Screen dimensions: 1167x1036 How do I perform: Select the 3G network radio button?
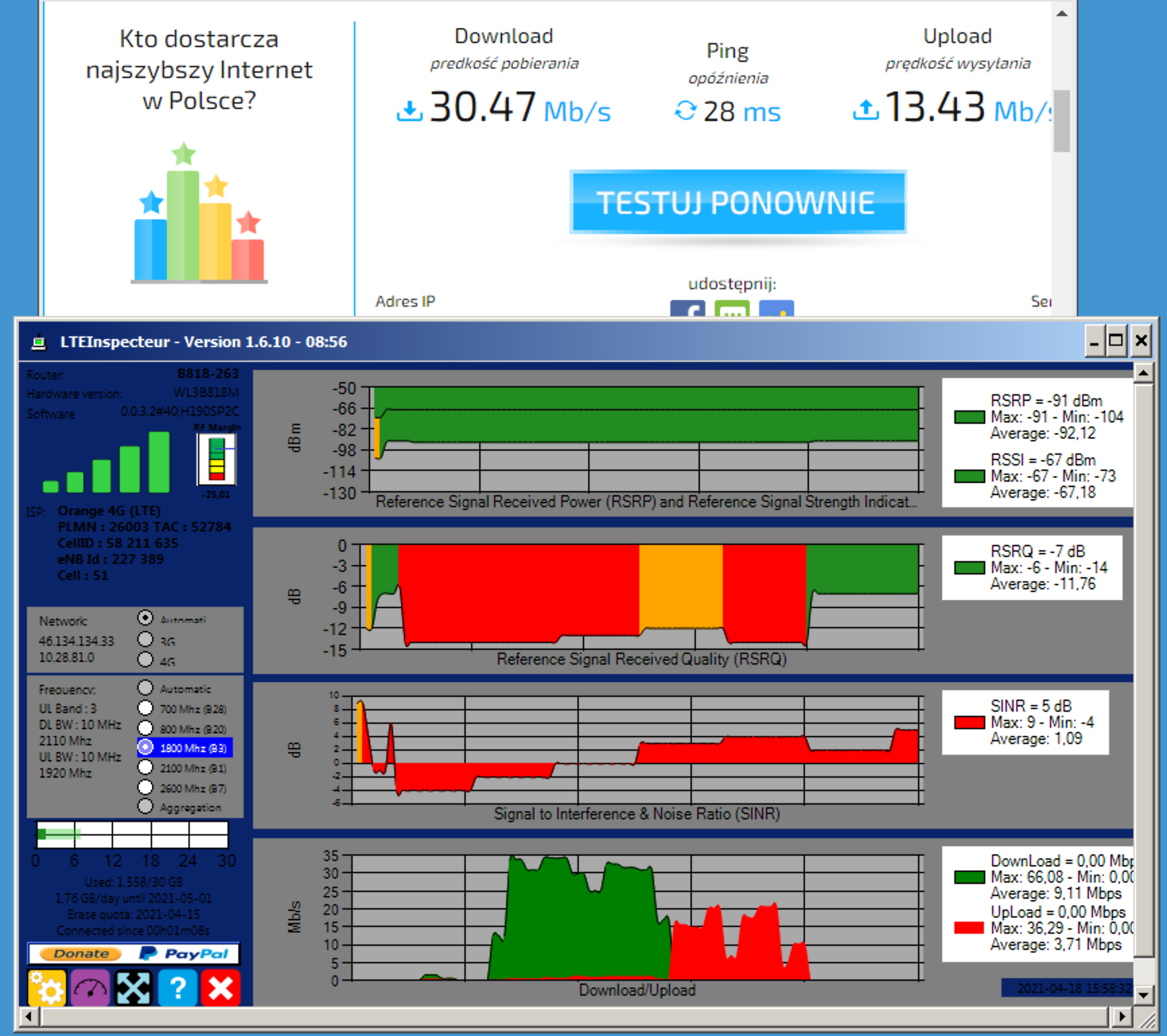[145, 639]
